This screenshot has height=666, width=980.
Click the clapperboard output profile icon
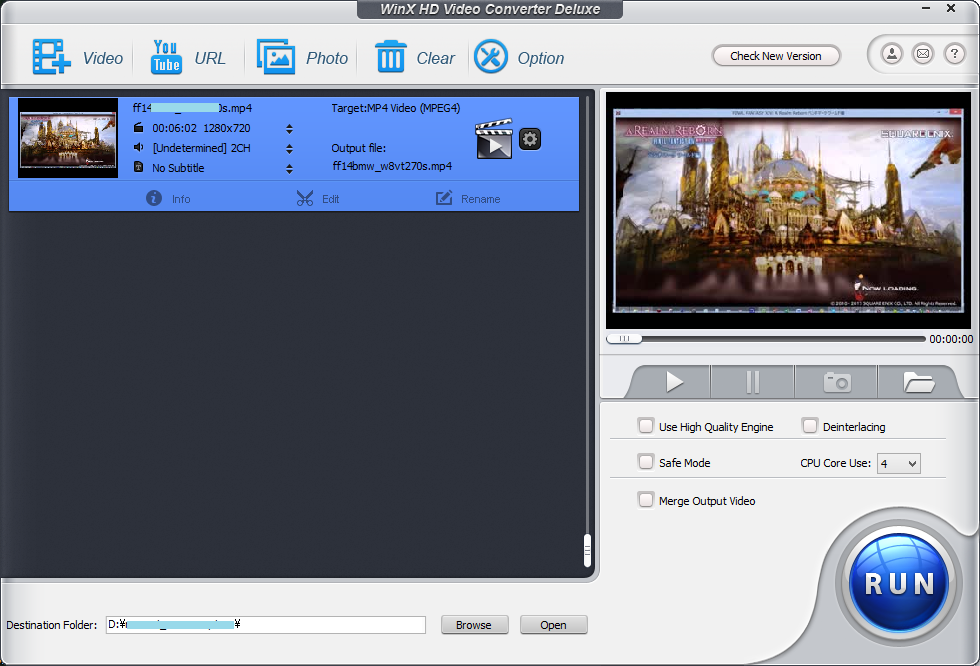(494, 140)
